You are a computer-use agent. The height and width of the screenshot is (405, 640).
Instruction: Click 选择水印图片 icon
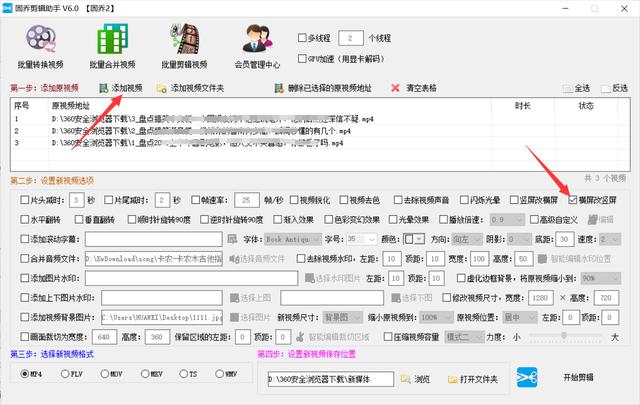[x=310, y=278]
